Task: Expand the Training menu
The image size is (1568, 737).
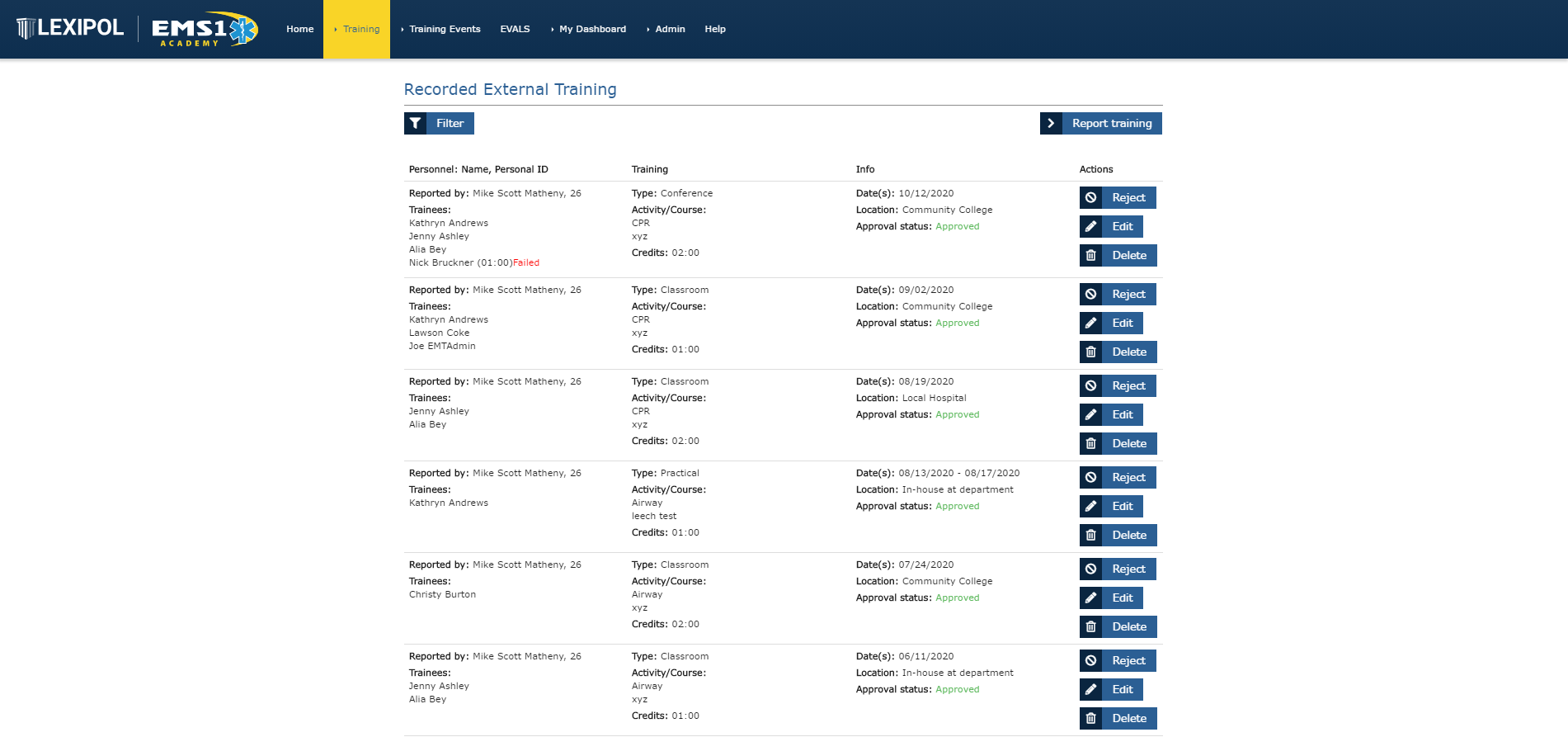Action: [356, 29]
